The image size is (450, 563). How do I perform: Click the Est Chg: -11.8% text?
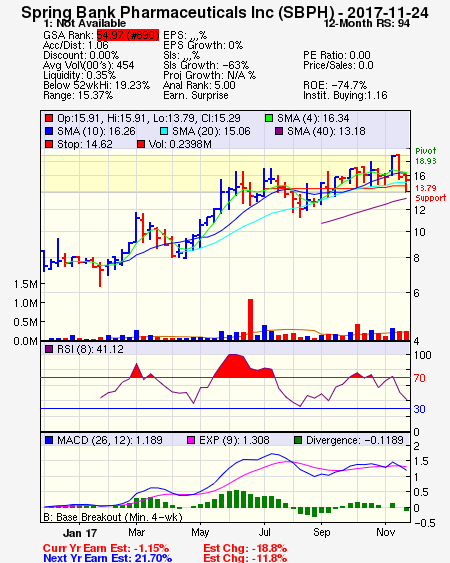point(245,558)
